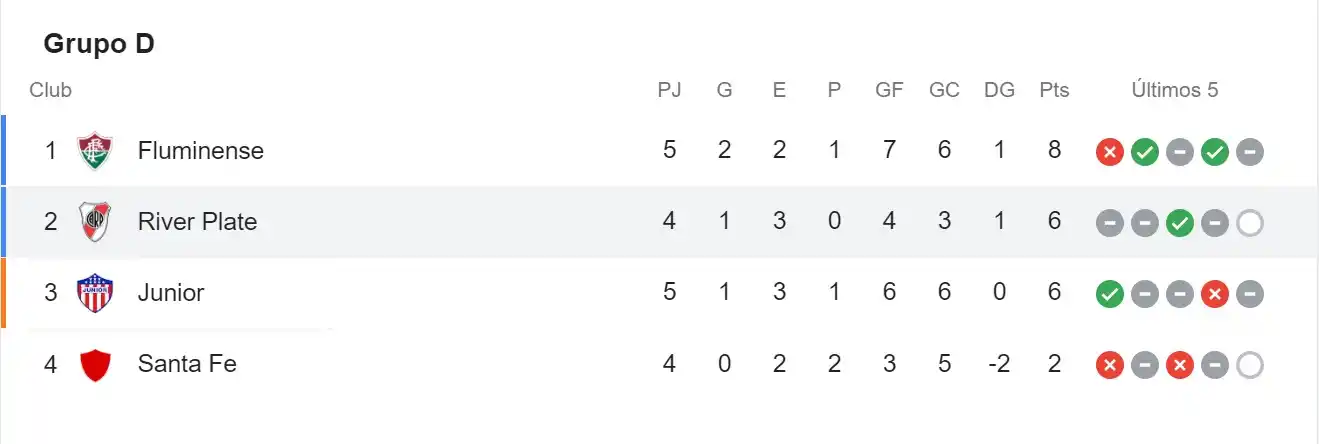Click the PJ column header
1319x444 pixels.
669,90
